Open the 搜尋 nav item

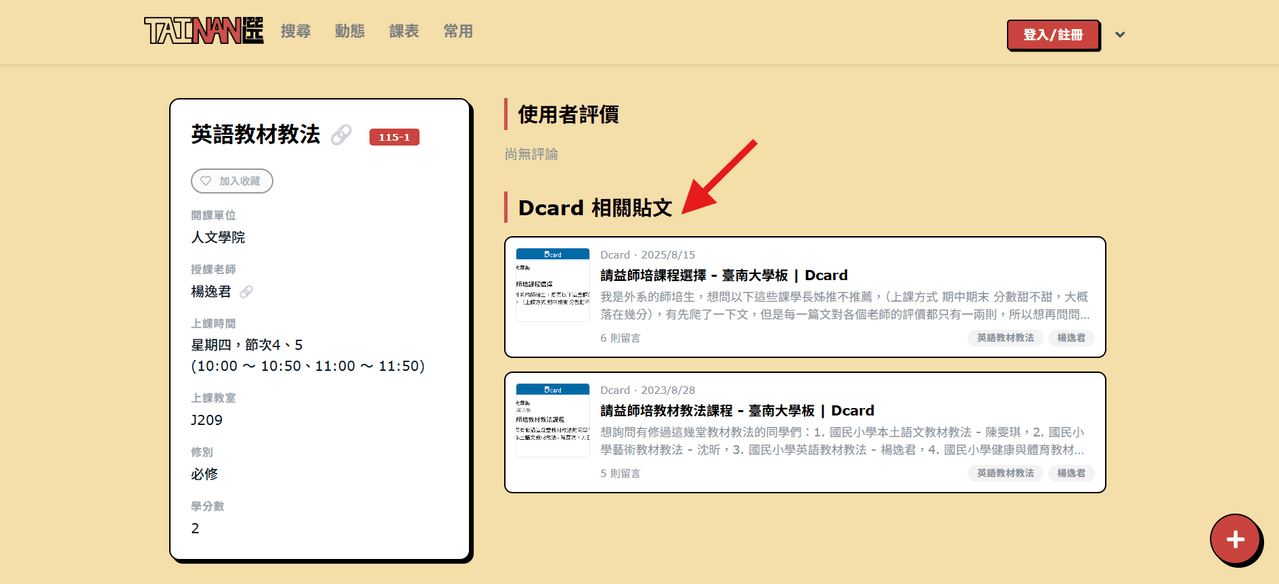296,32
